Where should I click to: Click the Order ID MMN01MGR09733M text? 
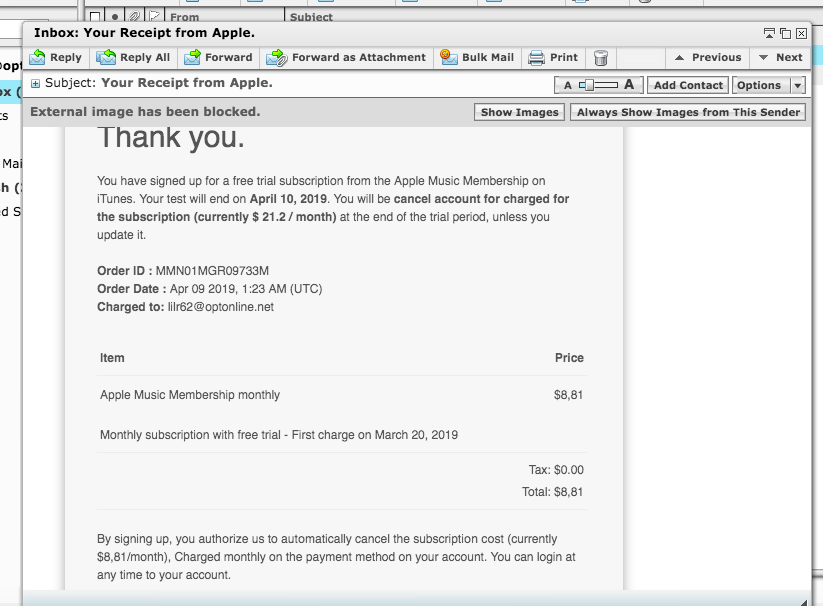pos(212,271)
